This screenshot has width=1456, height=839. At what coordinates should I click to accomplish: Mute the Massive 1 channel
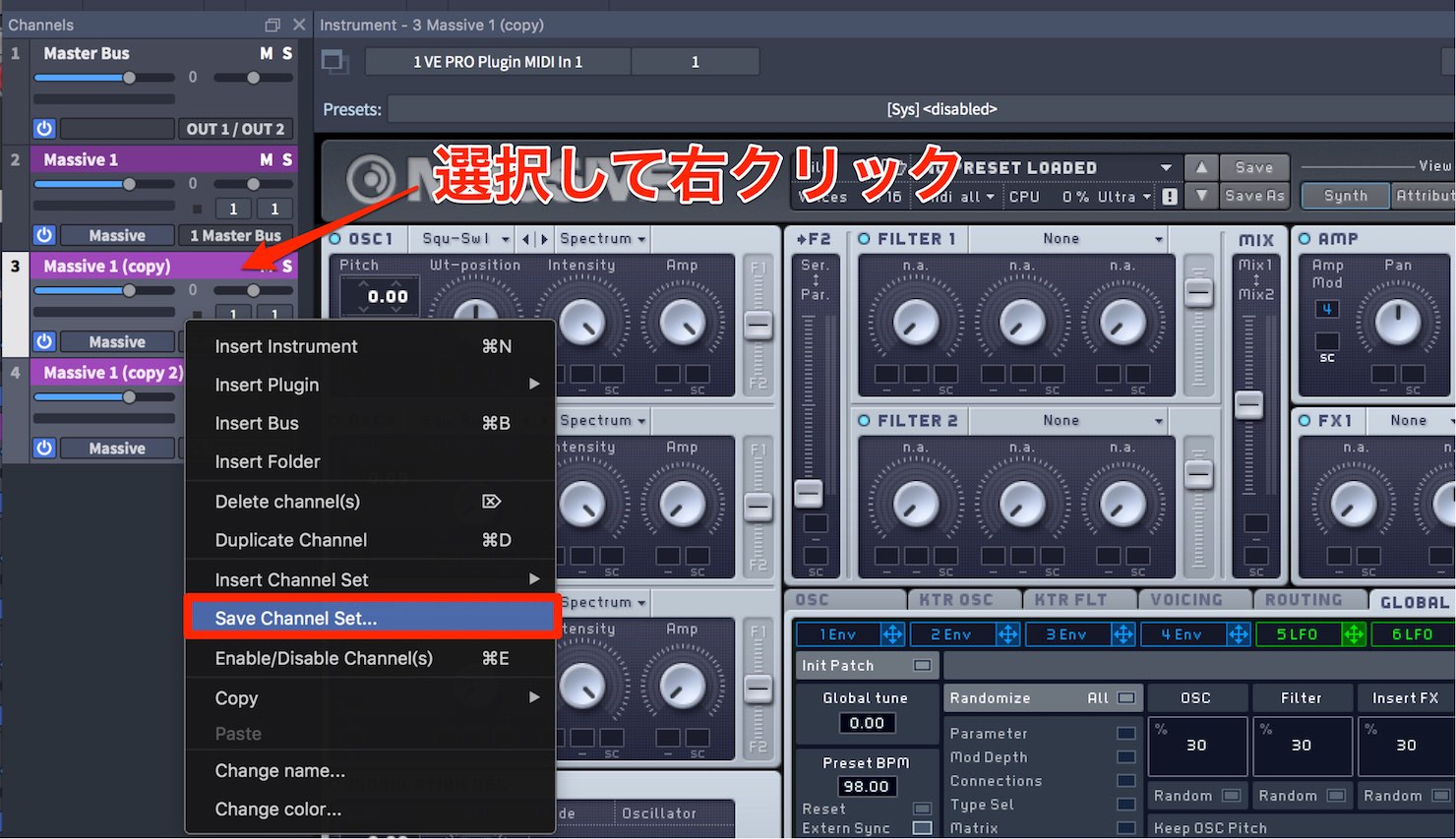coord(267,159)
